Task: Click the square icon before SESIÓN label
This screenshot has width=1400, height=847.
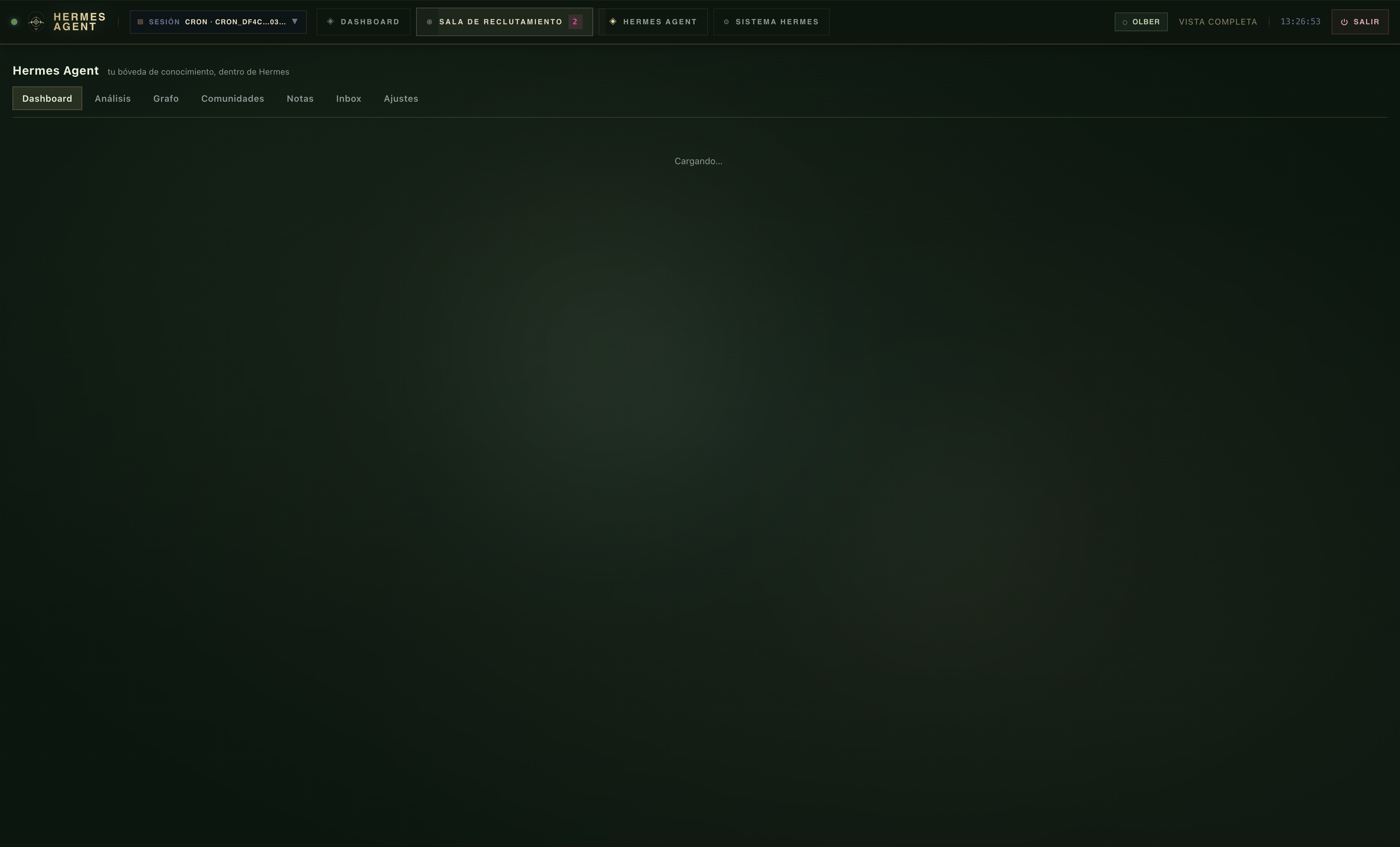Action: (140, 22)
